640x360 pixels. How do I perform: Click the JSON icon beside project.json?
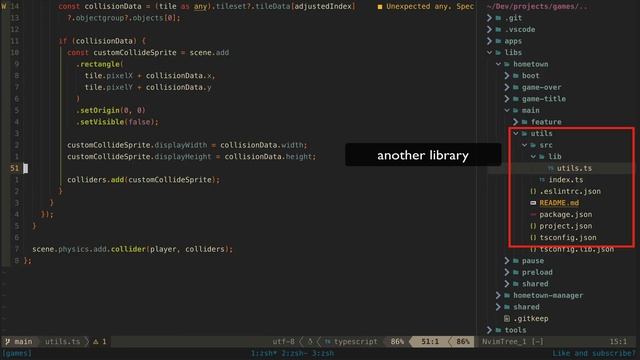[533, 226]
